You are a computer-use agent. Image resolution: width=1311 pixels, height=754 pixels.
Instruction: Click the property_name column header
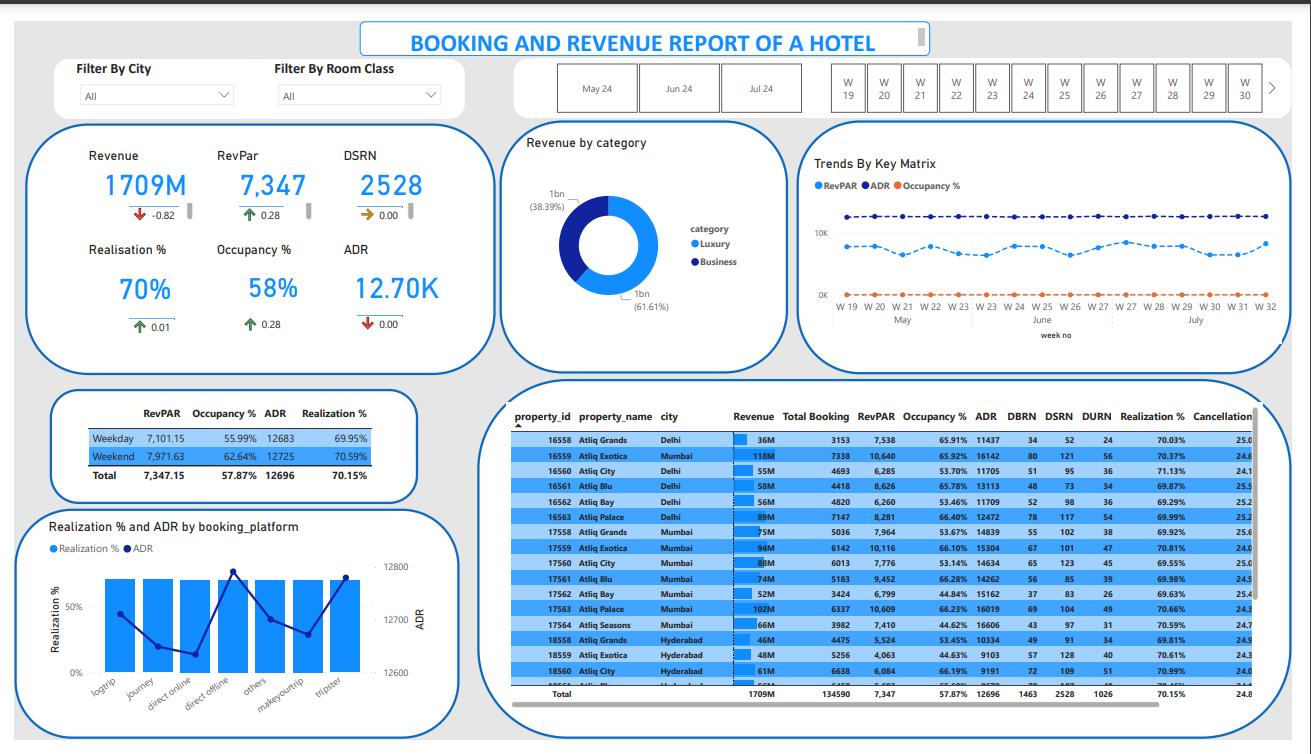[x=615, y=416]
